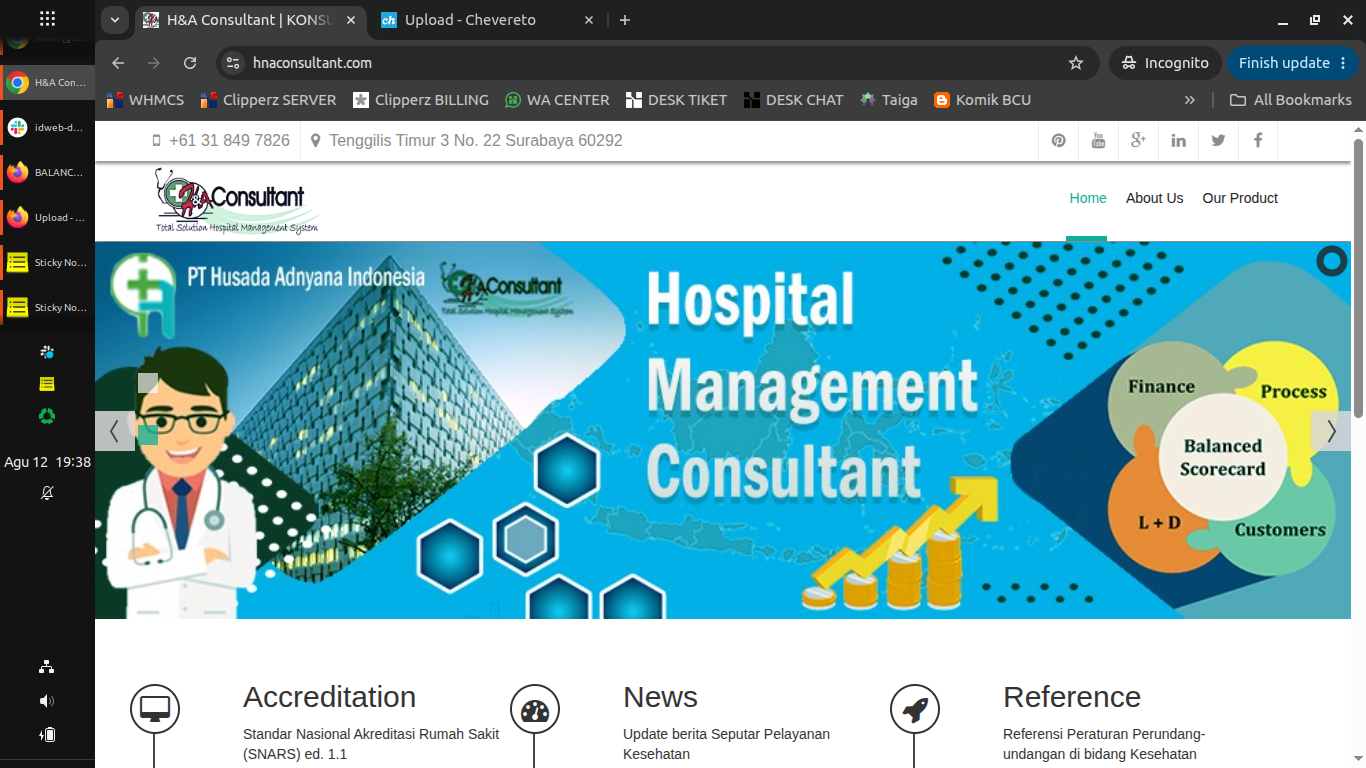Viewport: 1366px width, 768px height.
Task: Click the News heading
Action: pos(660,697)
